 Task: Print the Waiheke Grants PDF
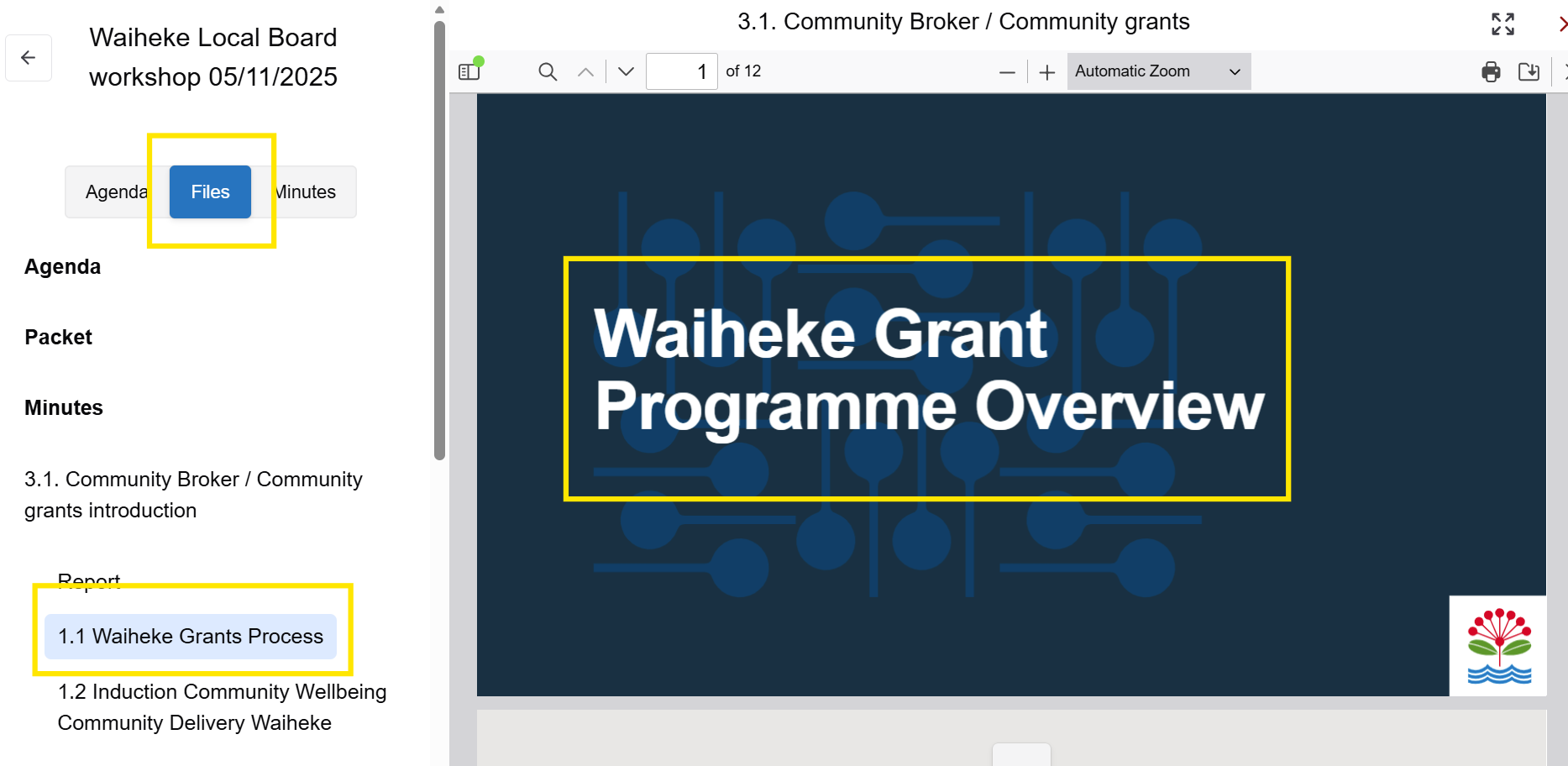pyautogui.click(x=1491, y=71)
